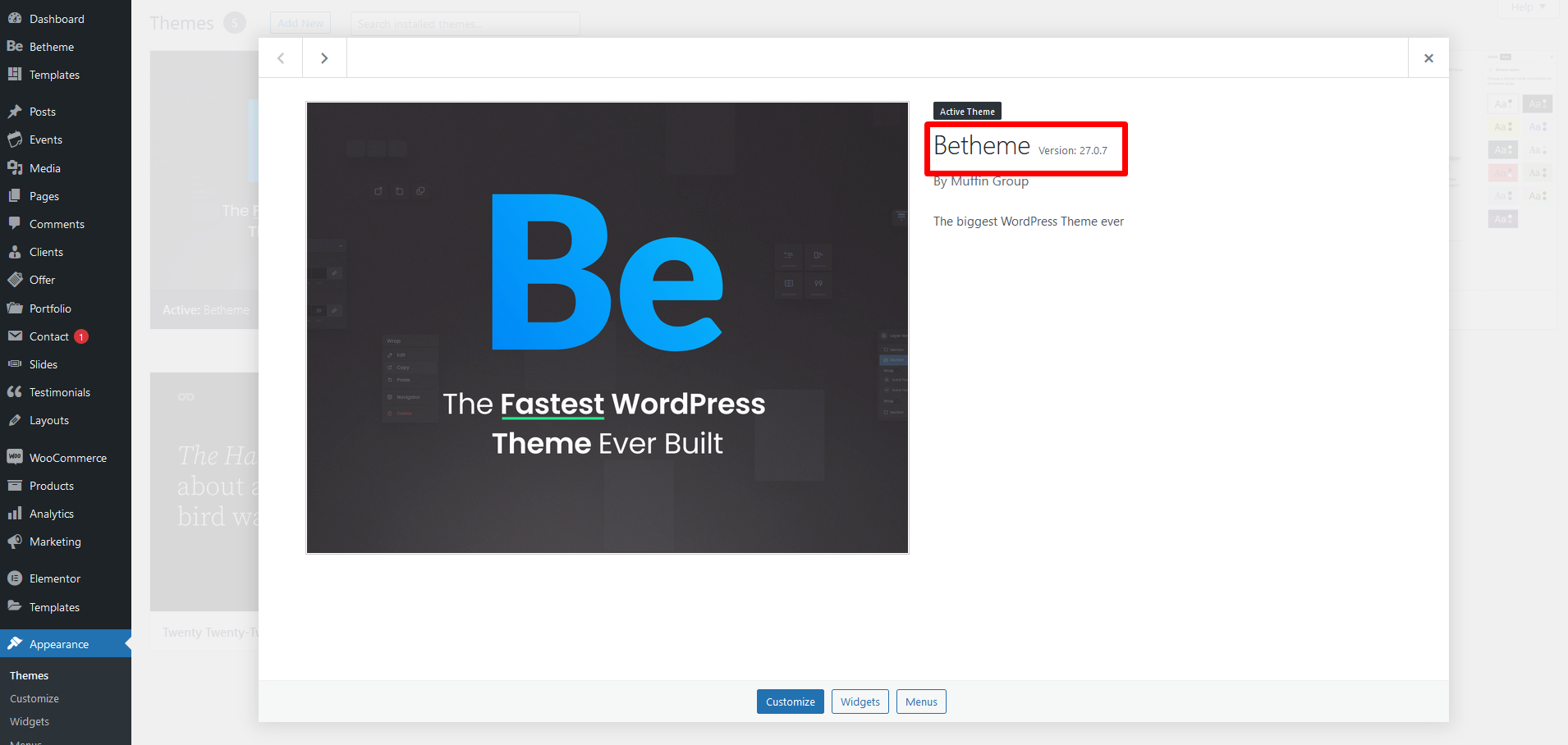The width and height of the screenshot is (1568, 745).
Task: Click the Search installed themes field
Action: coord(465,24)
